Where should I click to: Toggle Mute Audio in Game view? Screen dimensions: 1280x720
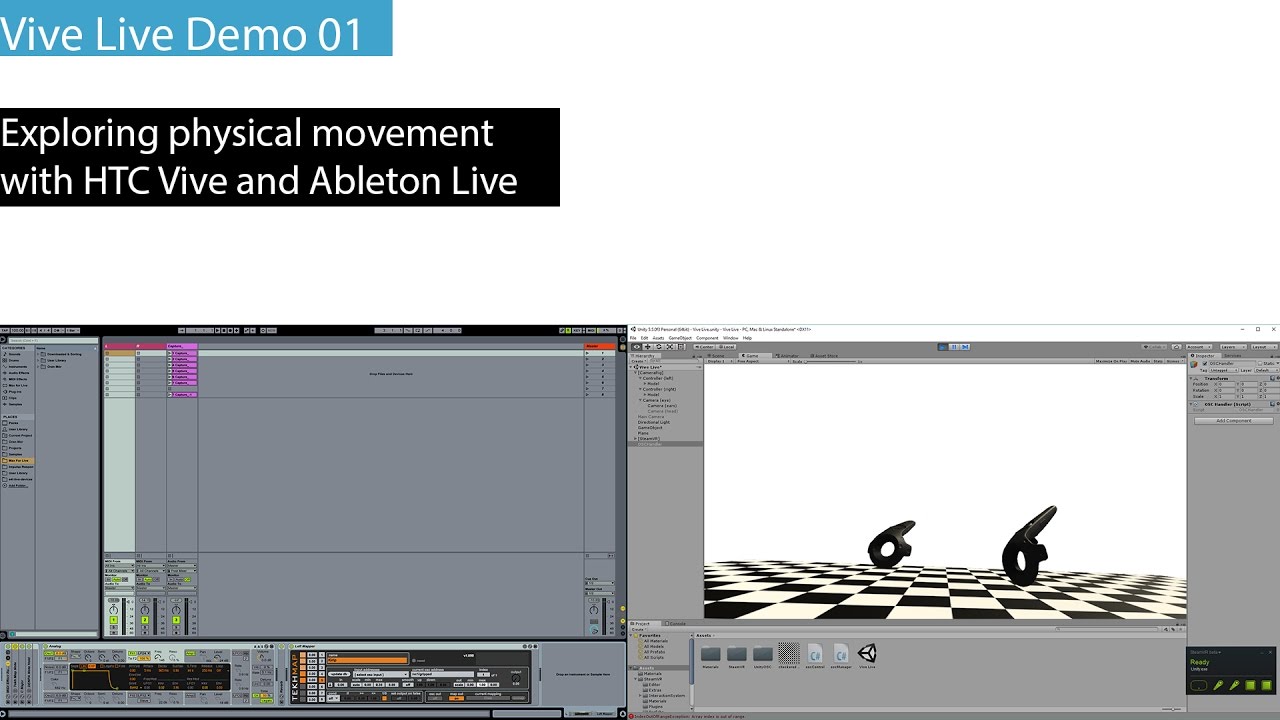[1140, 361]
